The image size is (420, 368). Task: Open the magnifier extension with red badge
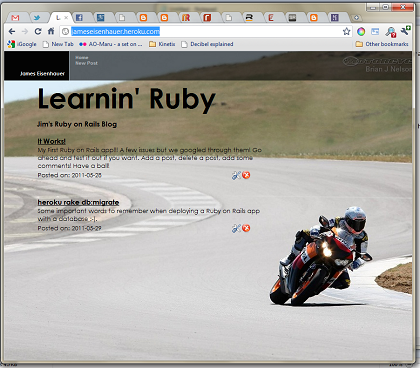[390, 32]
